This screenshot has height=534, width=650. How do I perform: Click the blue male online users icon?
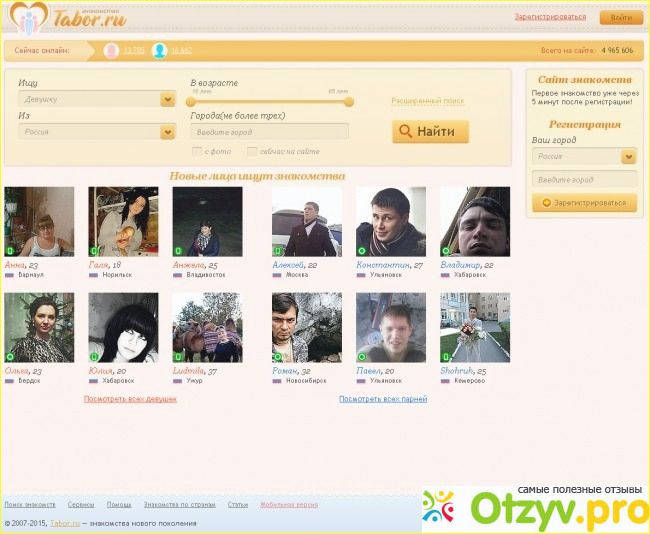[x=159, y=50]
